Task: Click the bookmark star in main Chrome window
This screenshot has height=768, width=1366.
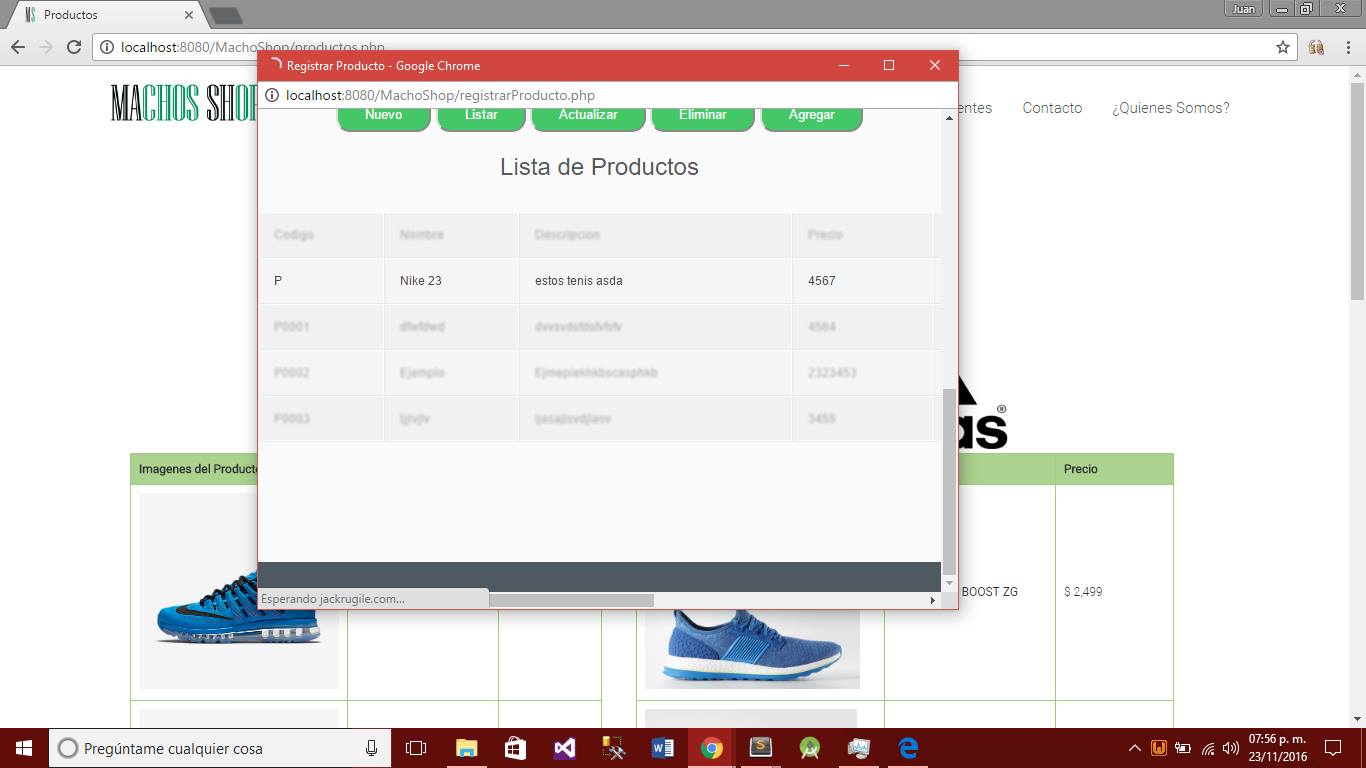Action: point(1283,47)
